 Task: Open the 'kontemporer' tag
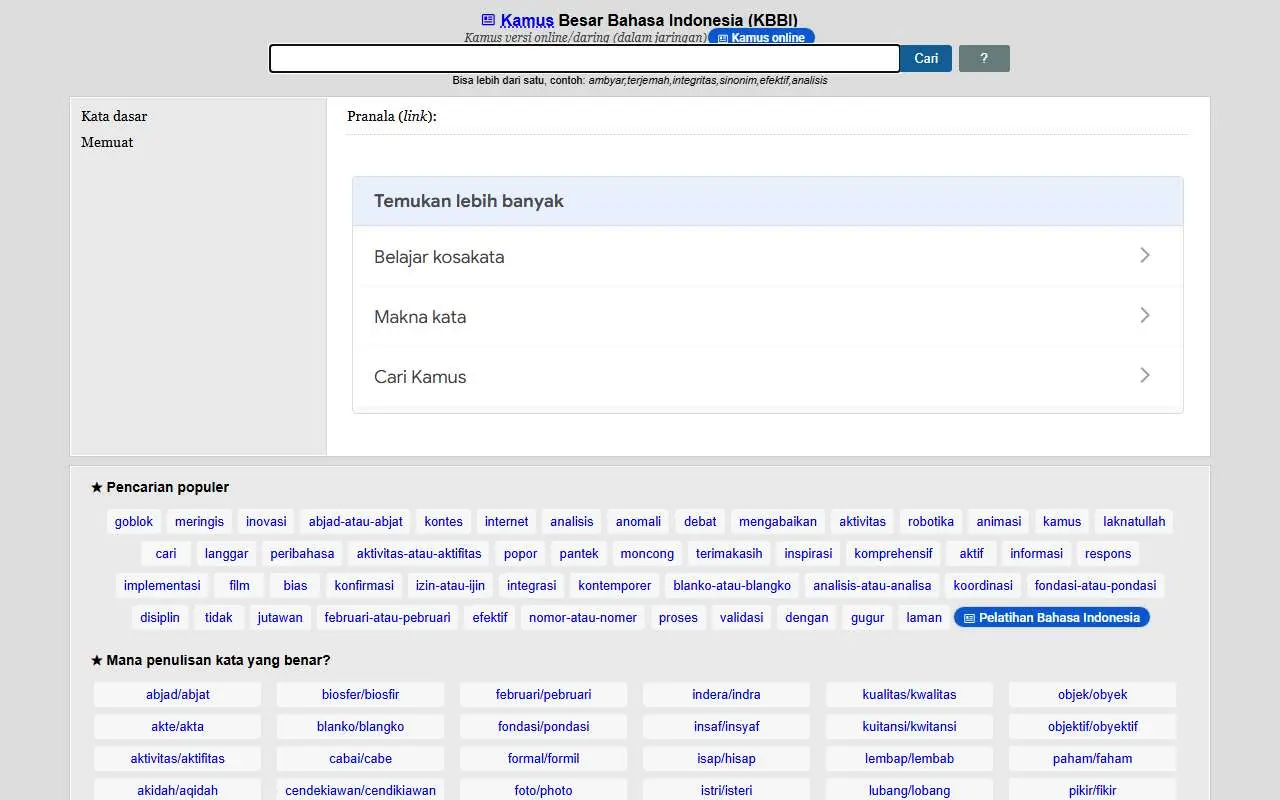tap(615, 585)
